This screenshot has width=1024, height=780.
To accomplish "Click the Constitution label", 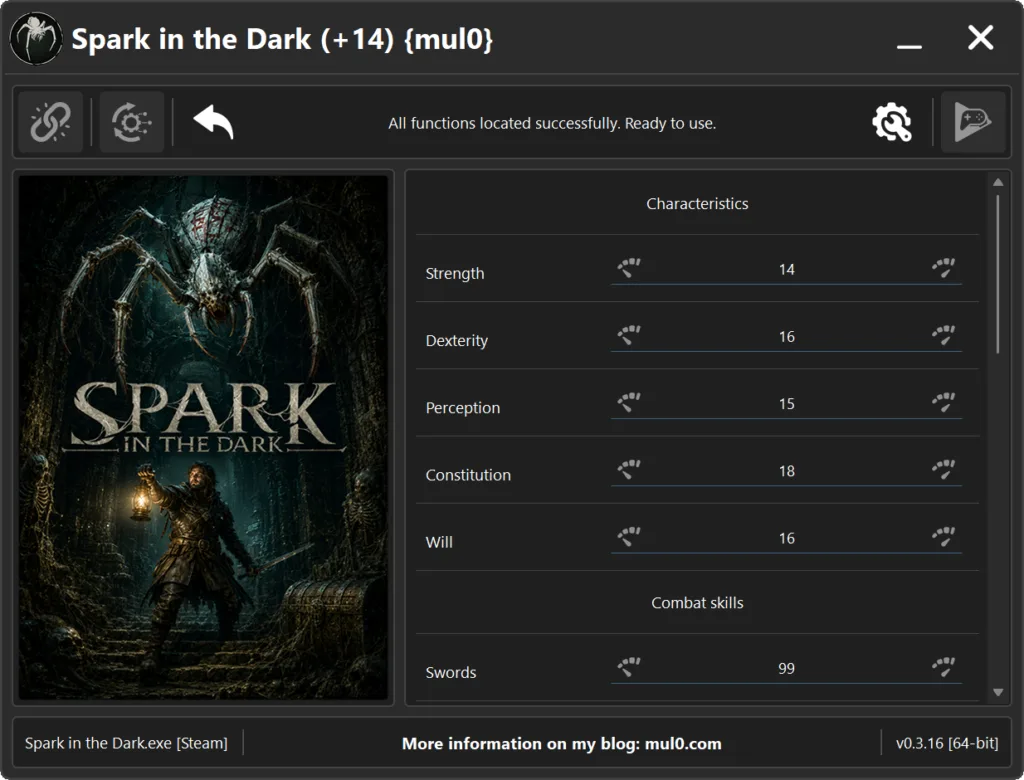I will (468, 475).
